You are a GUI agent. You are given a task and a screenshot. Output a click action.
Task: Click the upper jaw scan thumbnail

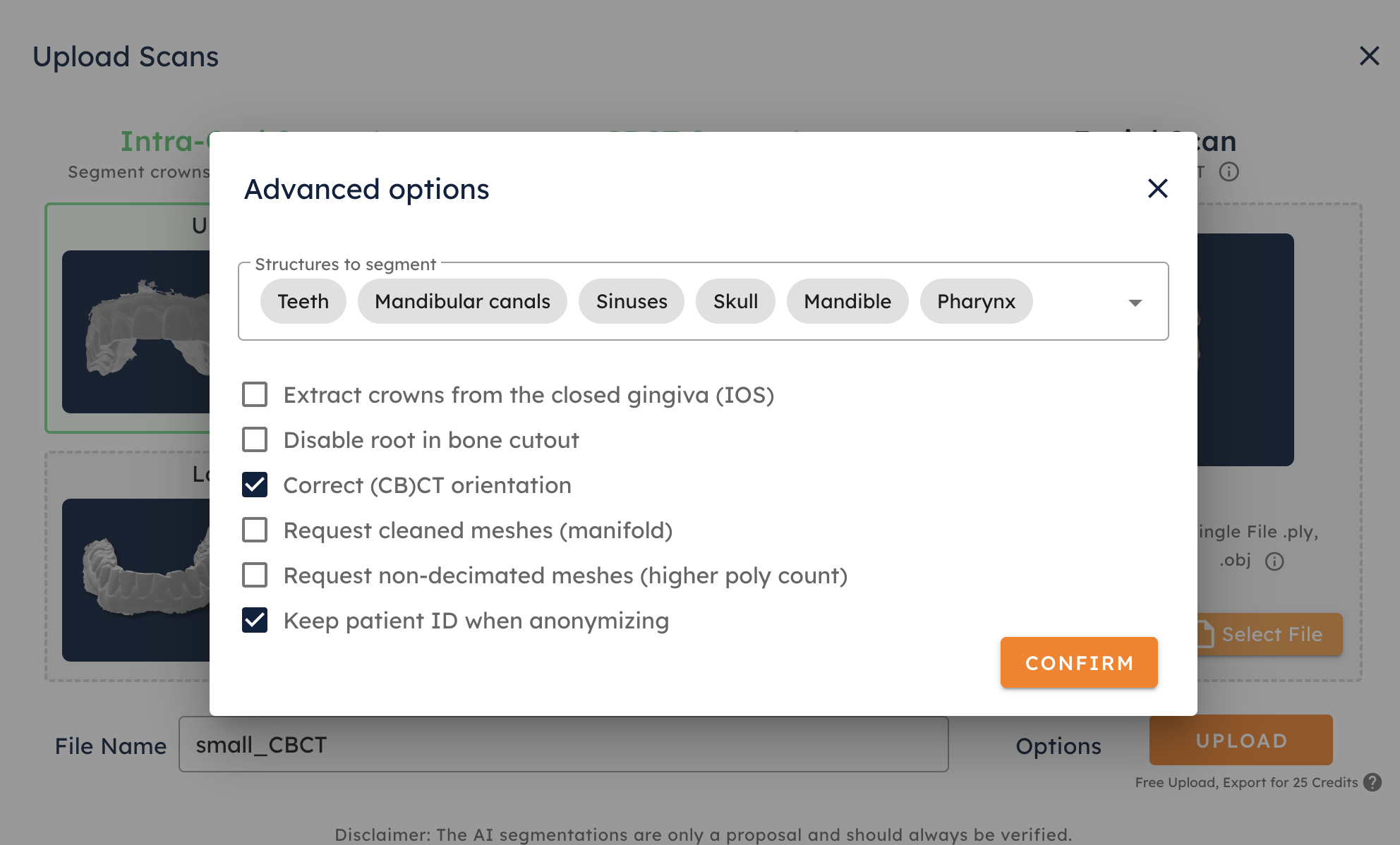tap(136, 332)
